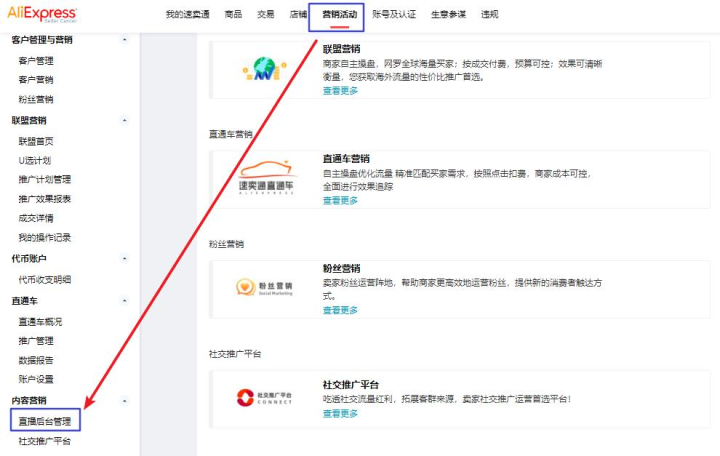Open 推广效果报表 in sidebar
The height and width of the screenshot is (456, 720).
click(x=45, y=199)
